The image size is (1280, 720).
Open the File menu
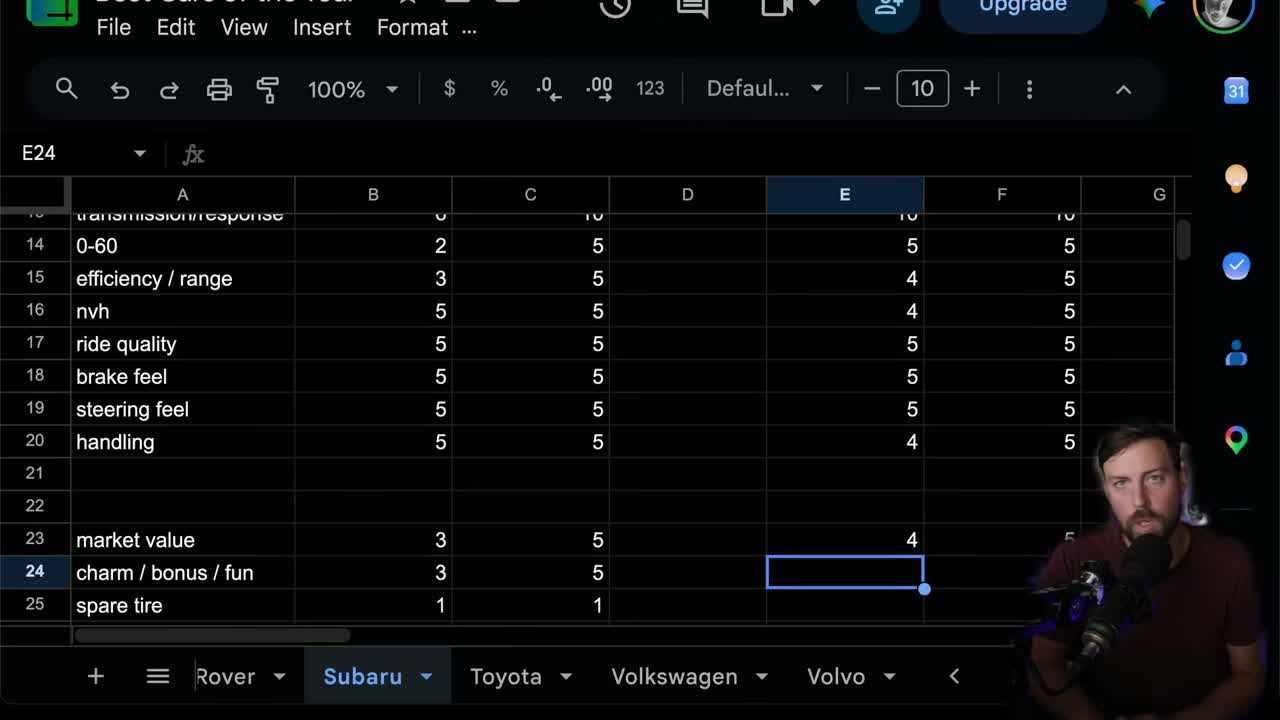[x=113, y=28]
